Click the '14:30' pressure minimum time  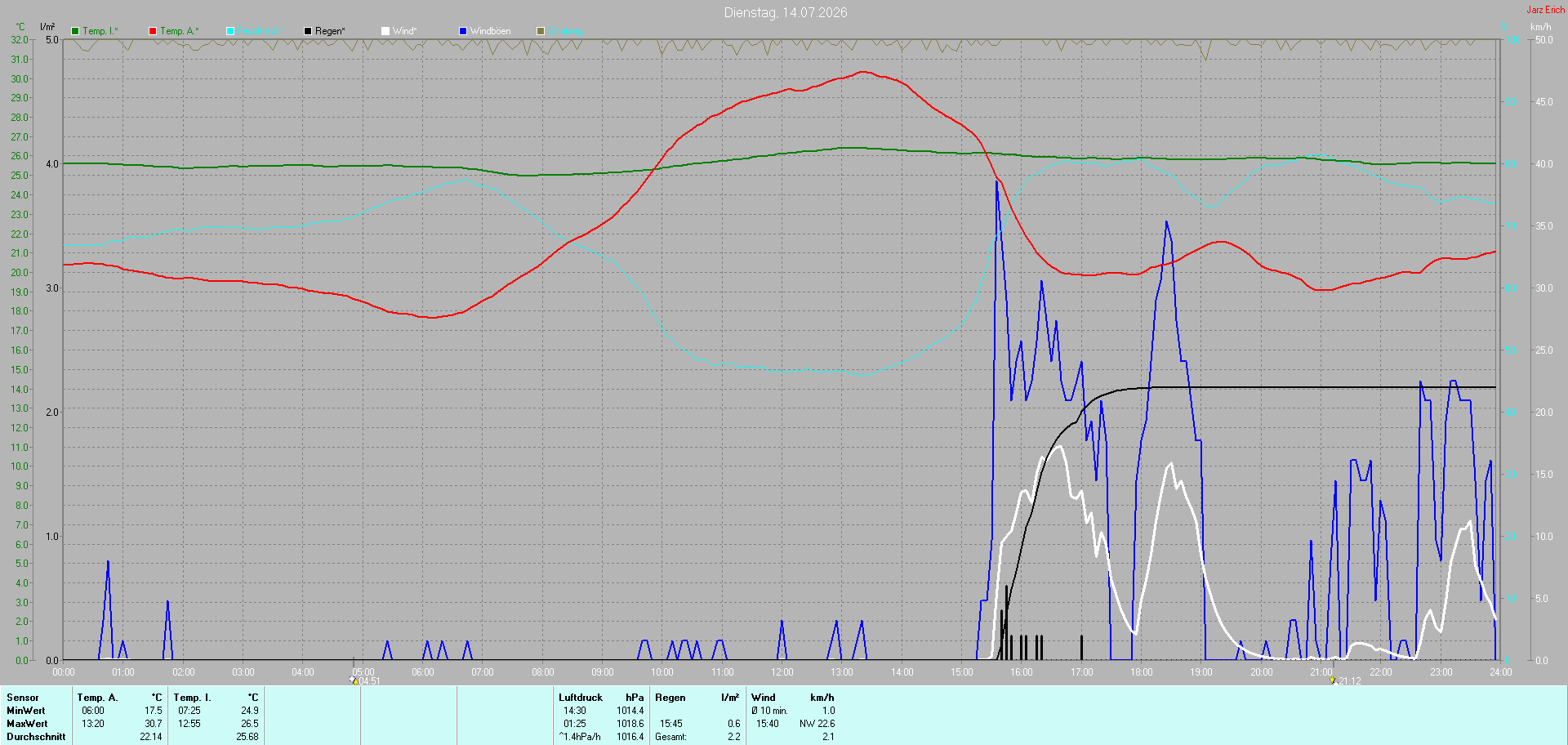pyautogui.click(x=575, y=711)
